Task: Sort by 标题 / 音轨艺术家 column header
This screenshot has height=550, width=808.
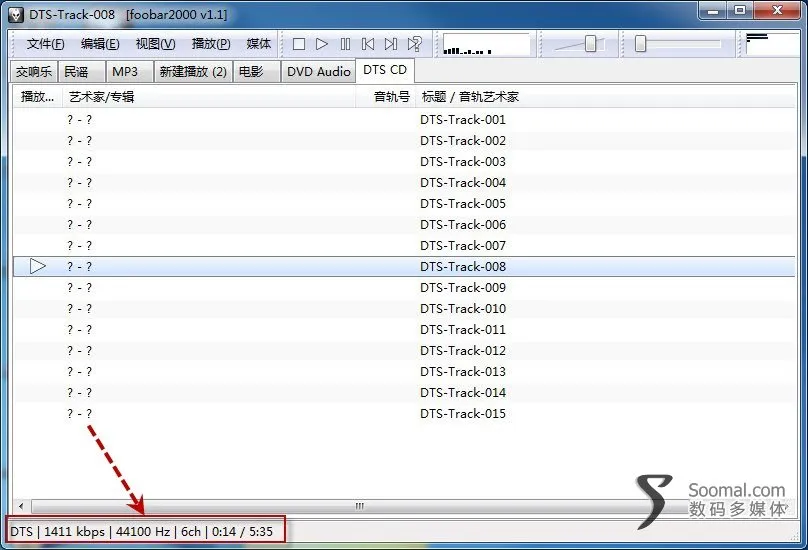Action: point(605,96)
